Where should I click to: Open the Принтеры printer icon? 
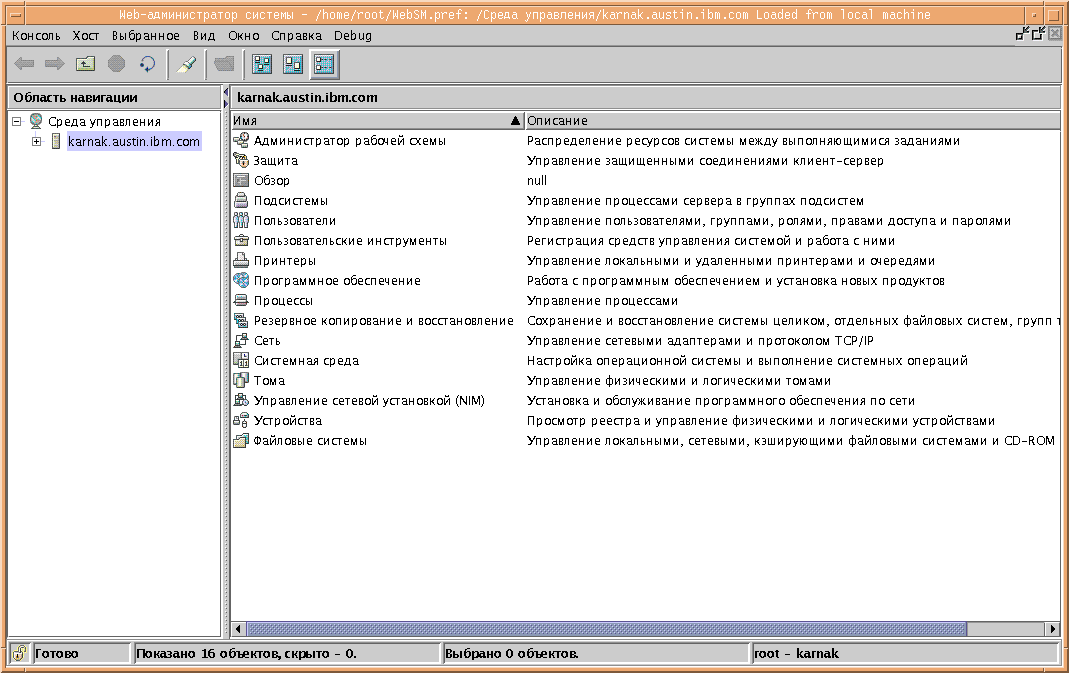tap(240, 261)
